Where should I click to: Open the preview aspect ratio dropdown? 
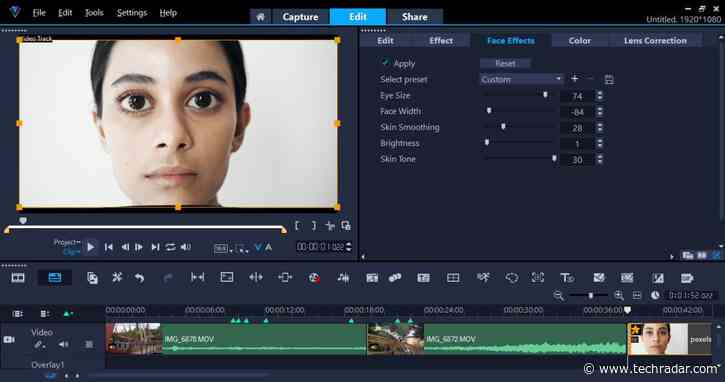coord(223,249)
